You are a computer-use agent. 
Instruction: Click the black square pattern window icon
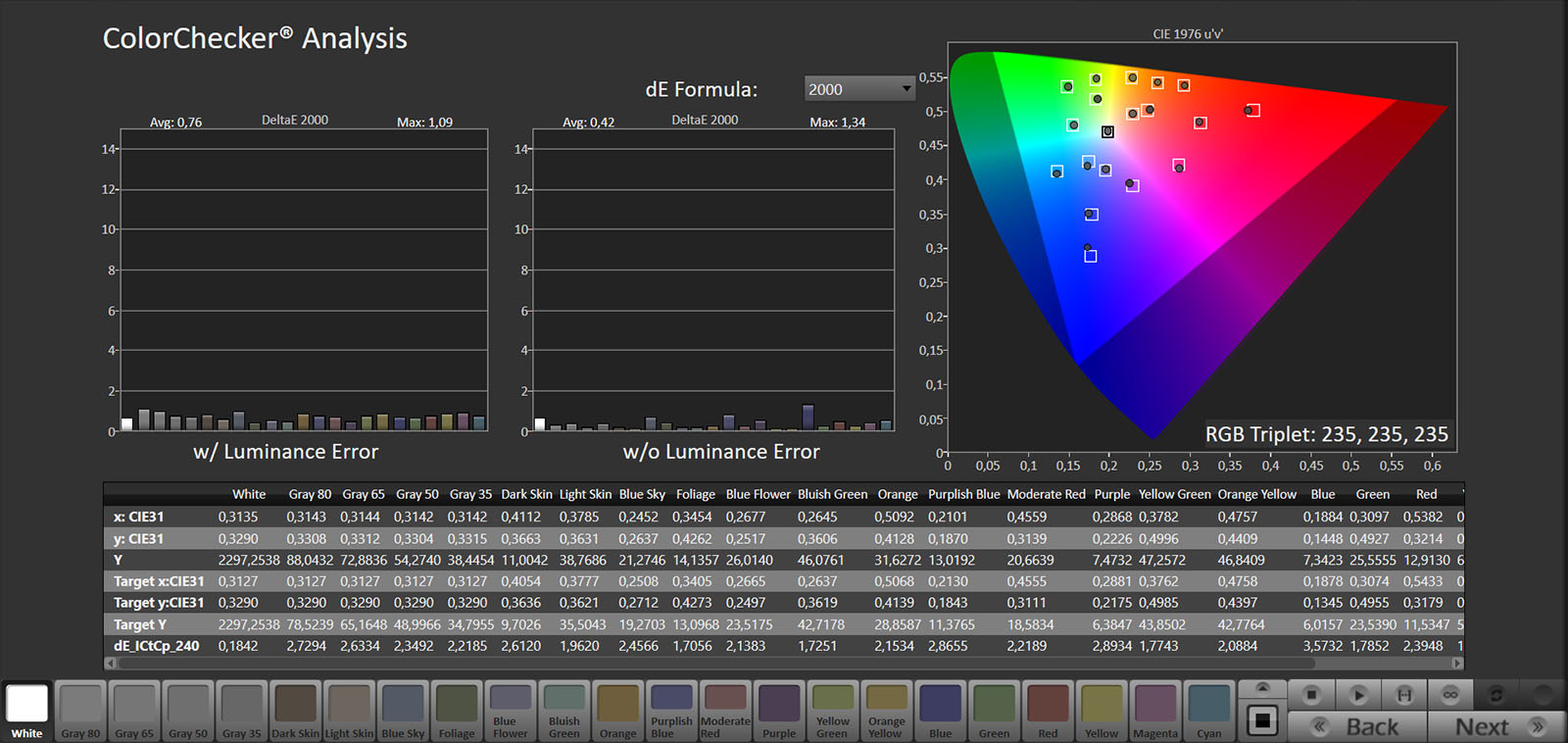1262,721
